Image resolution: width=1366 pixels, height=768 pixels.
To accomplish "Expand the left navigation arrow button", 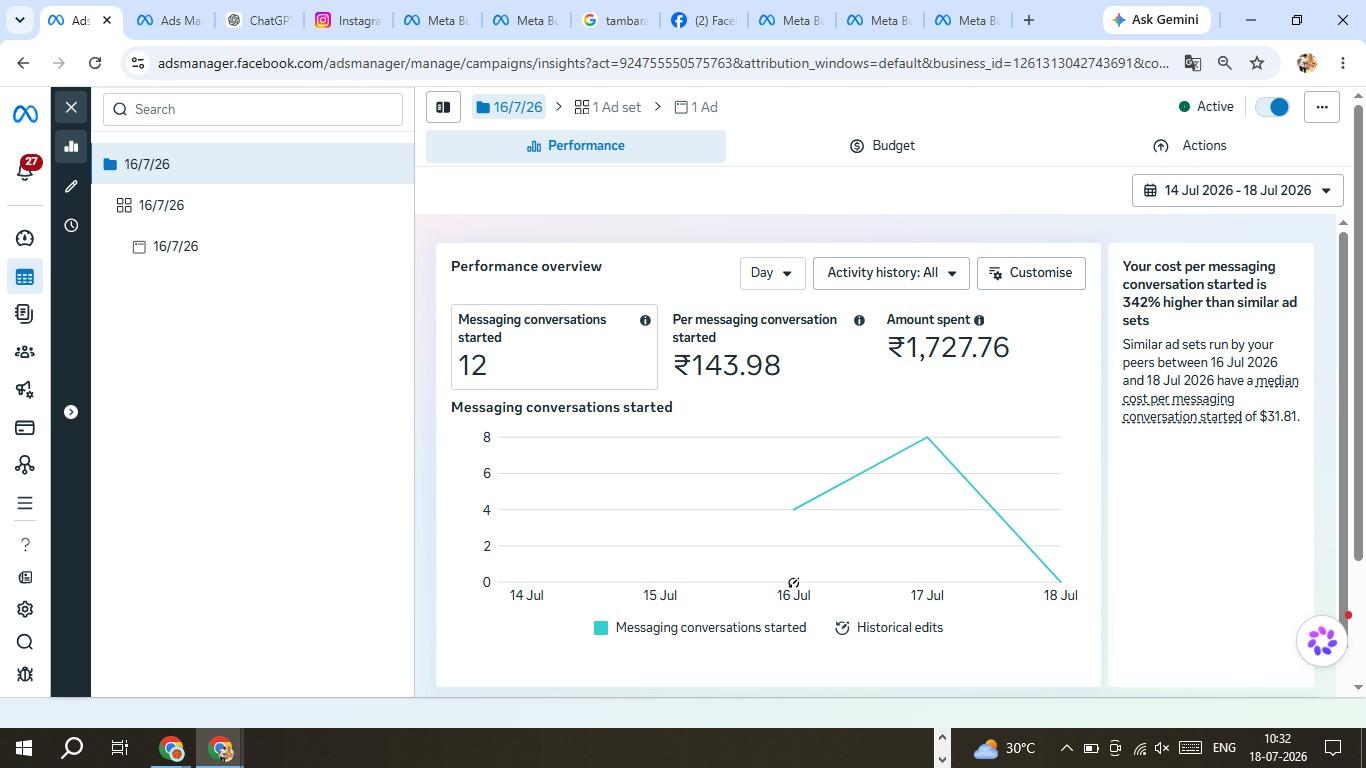I will tap(71, 412).
